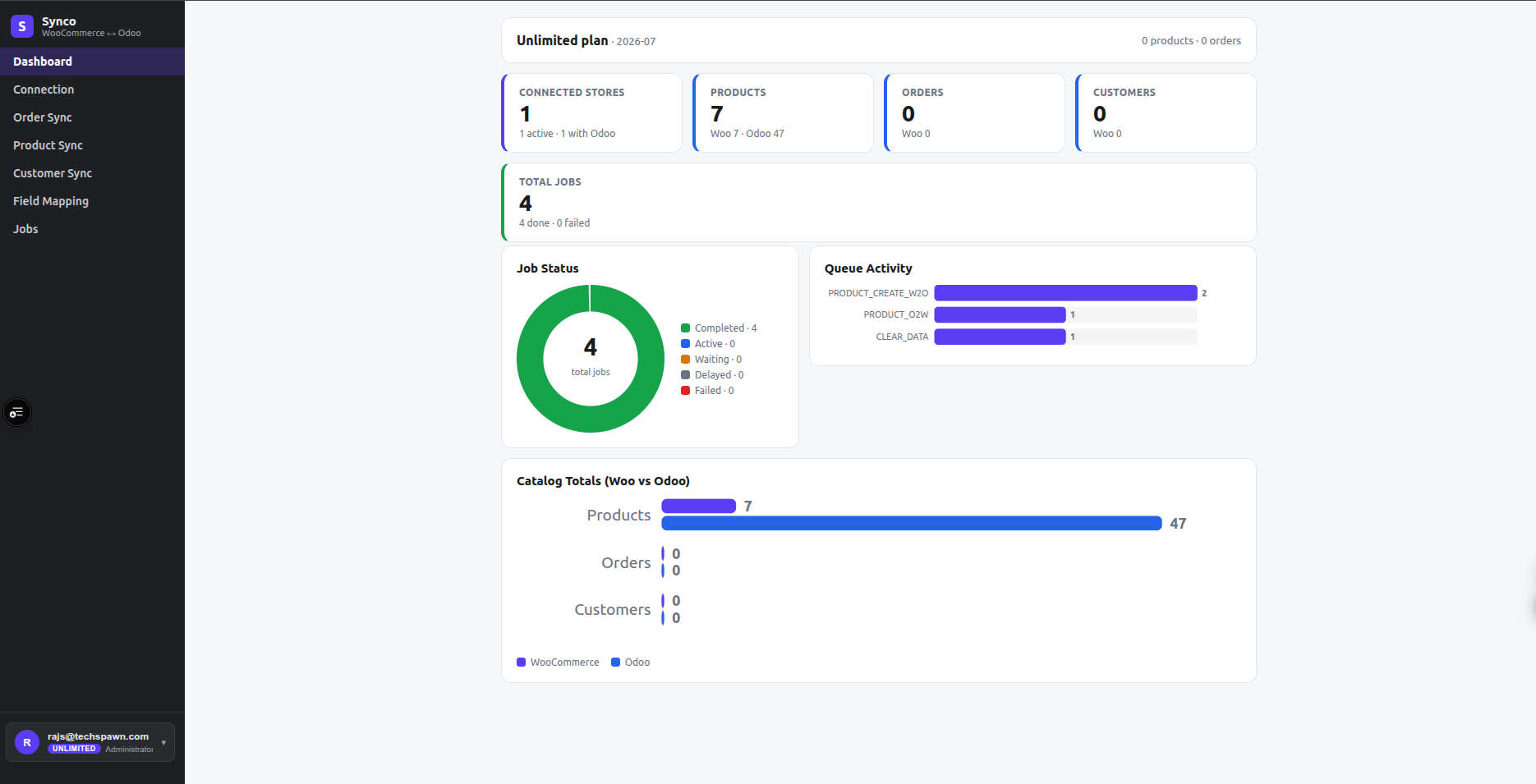The image size is (1536, 784).
Task: Click the Failed red legend swatch
Action: 685,391
